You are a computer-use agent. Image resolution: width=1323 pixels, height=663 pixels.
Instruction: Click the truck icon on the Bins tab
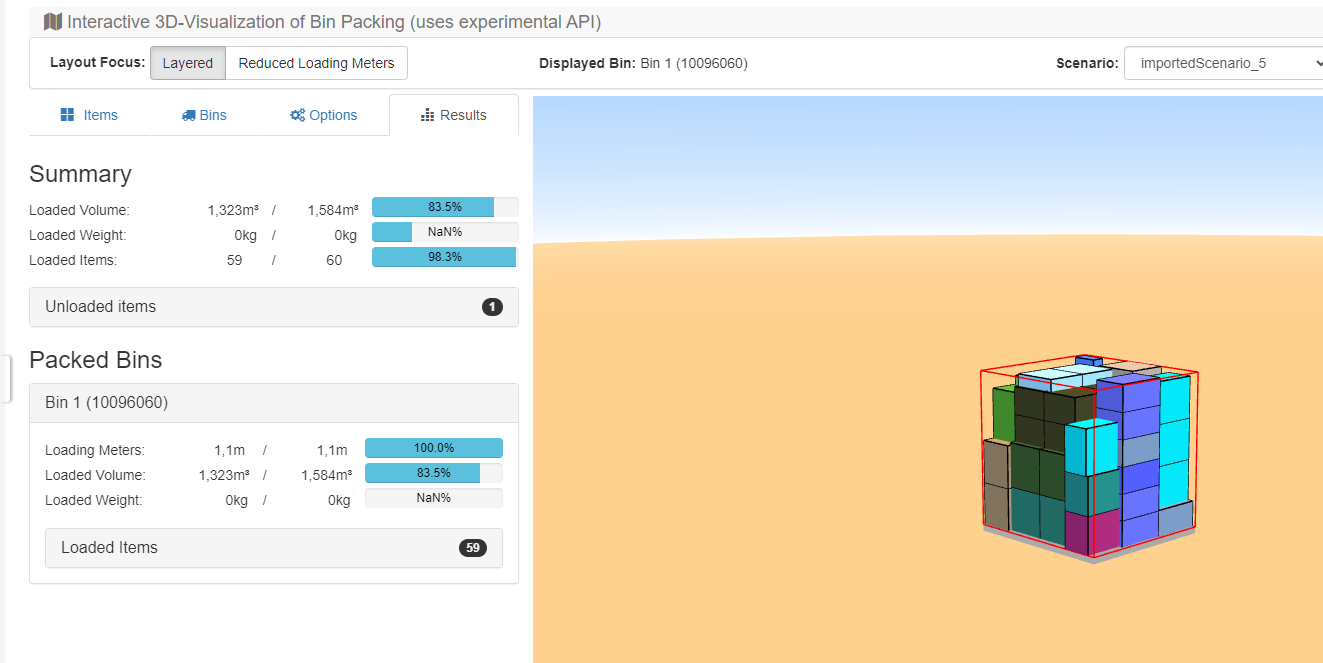188,115
